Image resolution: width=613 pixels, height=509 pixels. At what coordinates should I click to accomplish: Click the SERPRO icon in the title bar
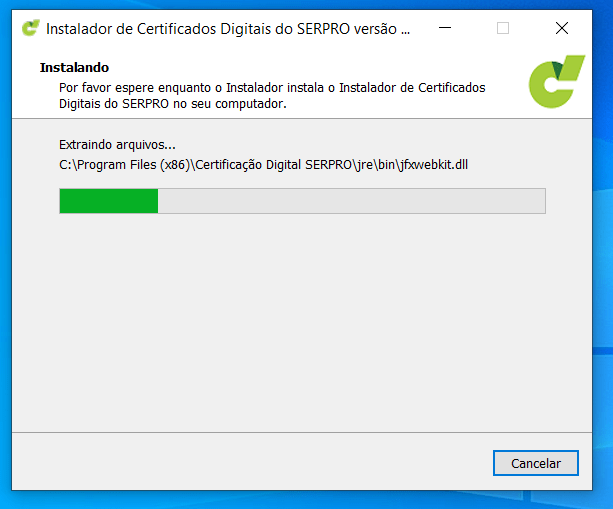31,28
